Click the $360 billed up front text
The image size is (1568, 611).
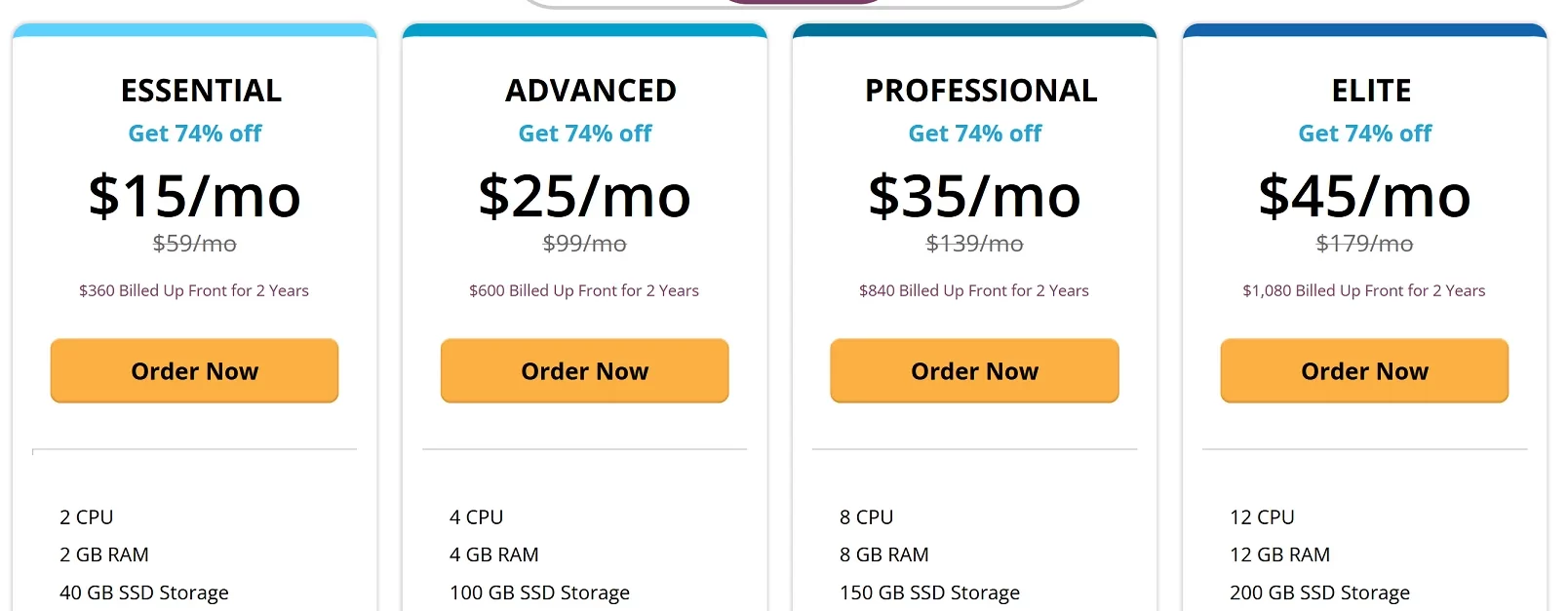pyautogui.click(x=194, y=290)
